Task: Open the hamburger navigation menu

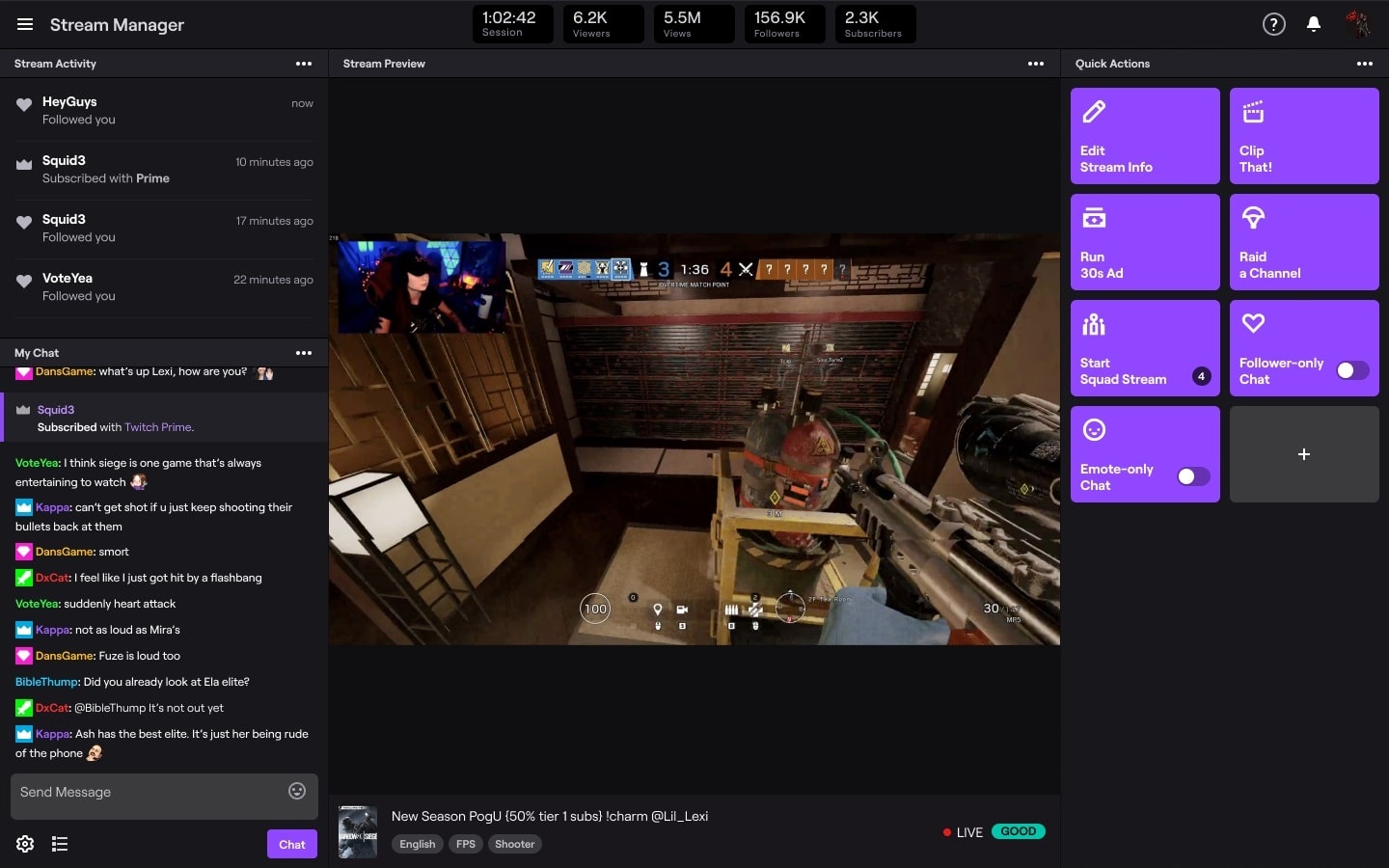Action: tap(25, 25)
